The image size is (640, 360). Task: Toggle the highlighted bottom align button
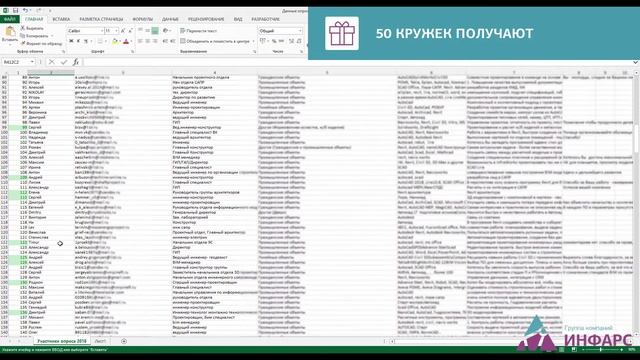pos(155,31)
